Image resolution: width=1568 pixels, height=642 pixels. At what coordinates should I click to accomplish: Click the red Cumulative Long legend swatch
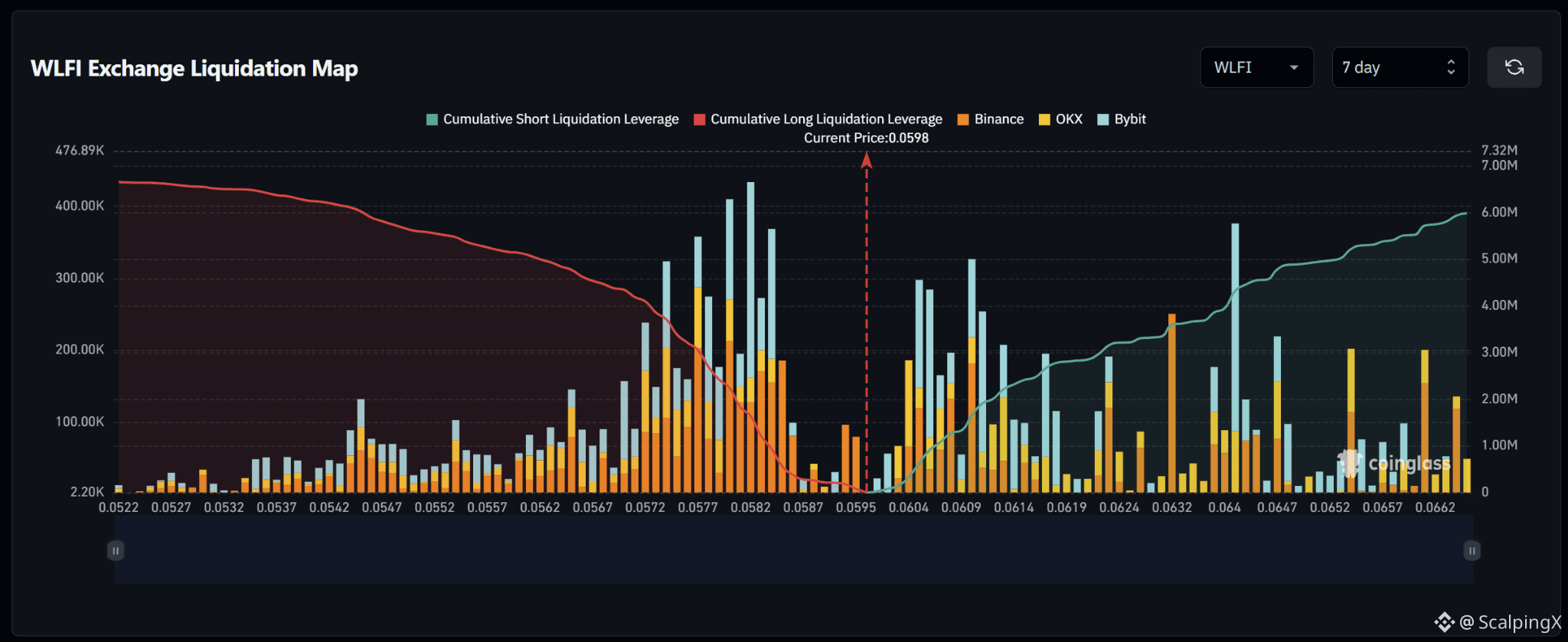pos(699,119)
